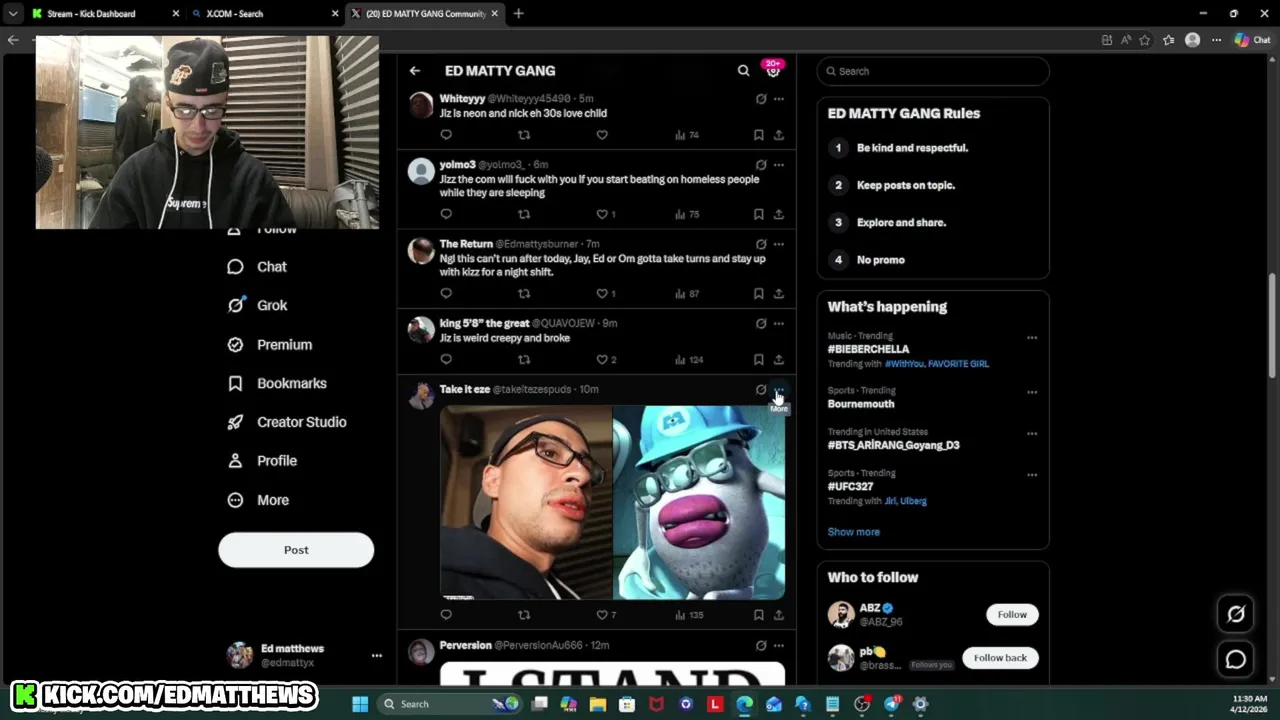Open the blue hard-hat cartoon image
This screenshot has height=720, width=1280.
point(699,502)
